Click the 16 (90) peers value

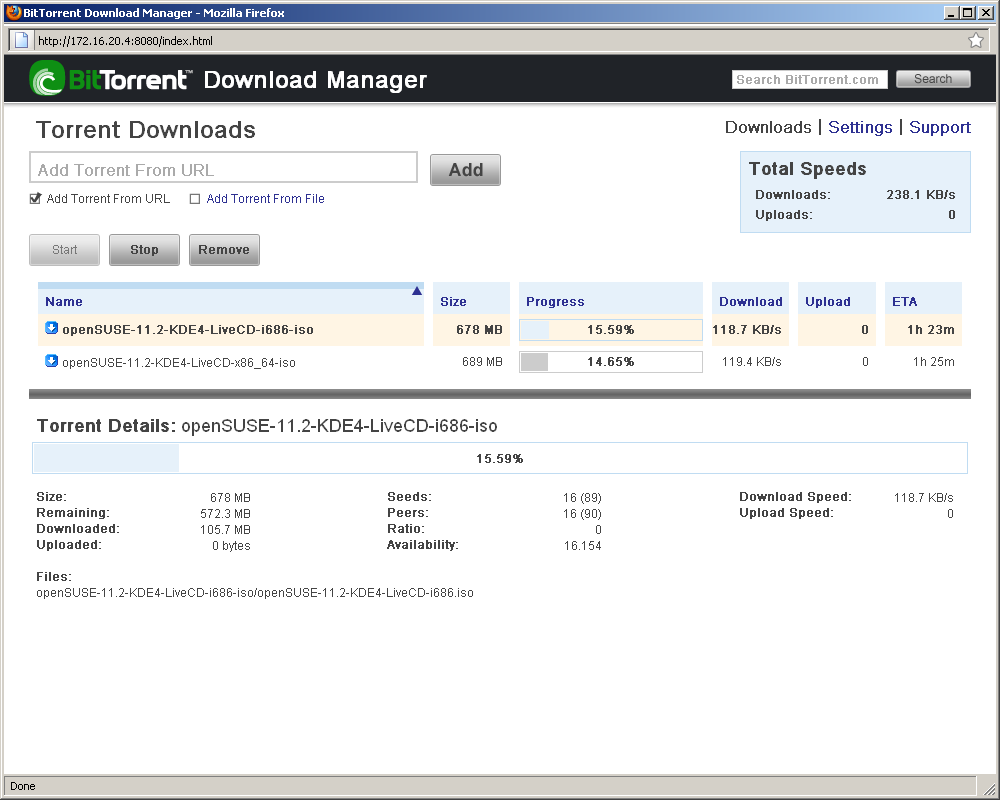tap(582, 514)
